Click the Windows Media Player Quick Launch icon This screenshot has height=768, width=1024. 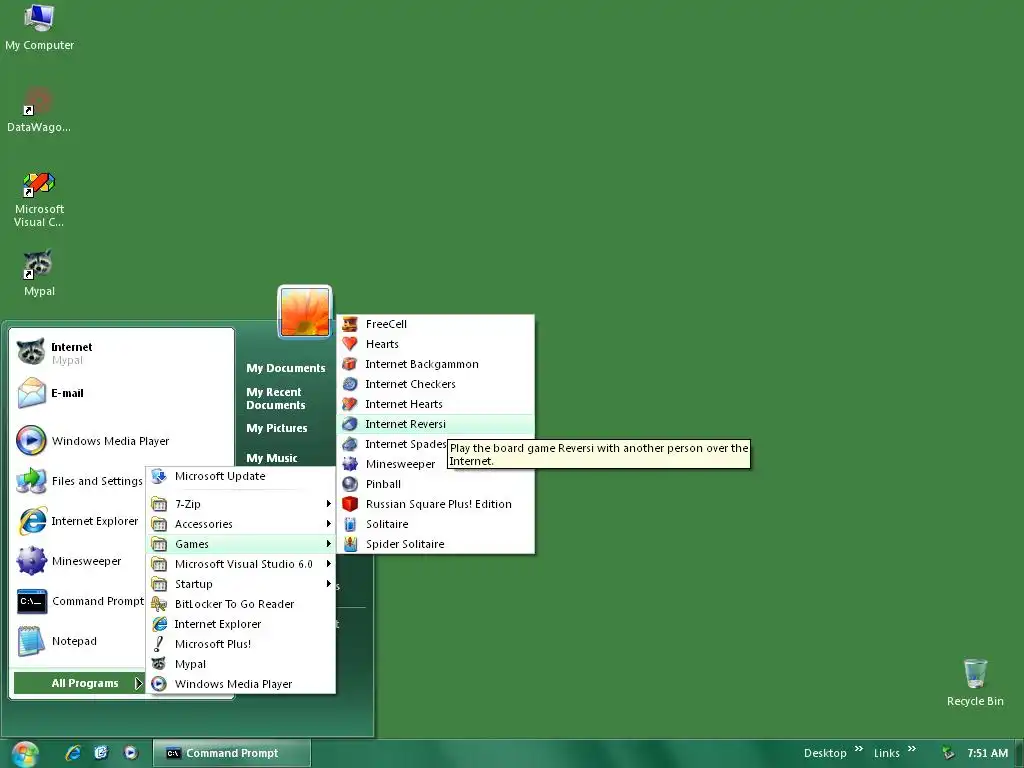pyautogui.click(x=131, y=753)
